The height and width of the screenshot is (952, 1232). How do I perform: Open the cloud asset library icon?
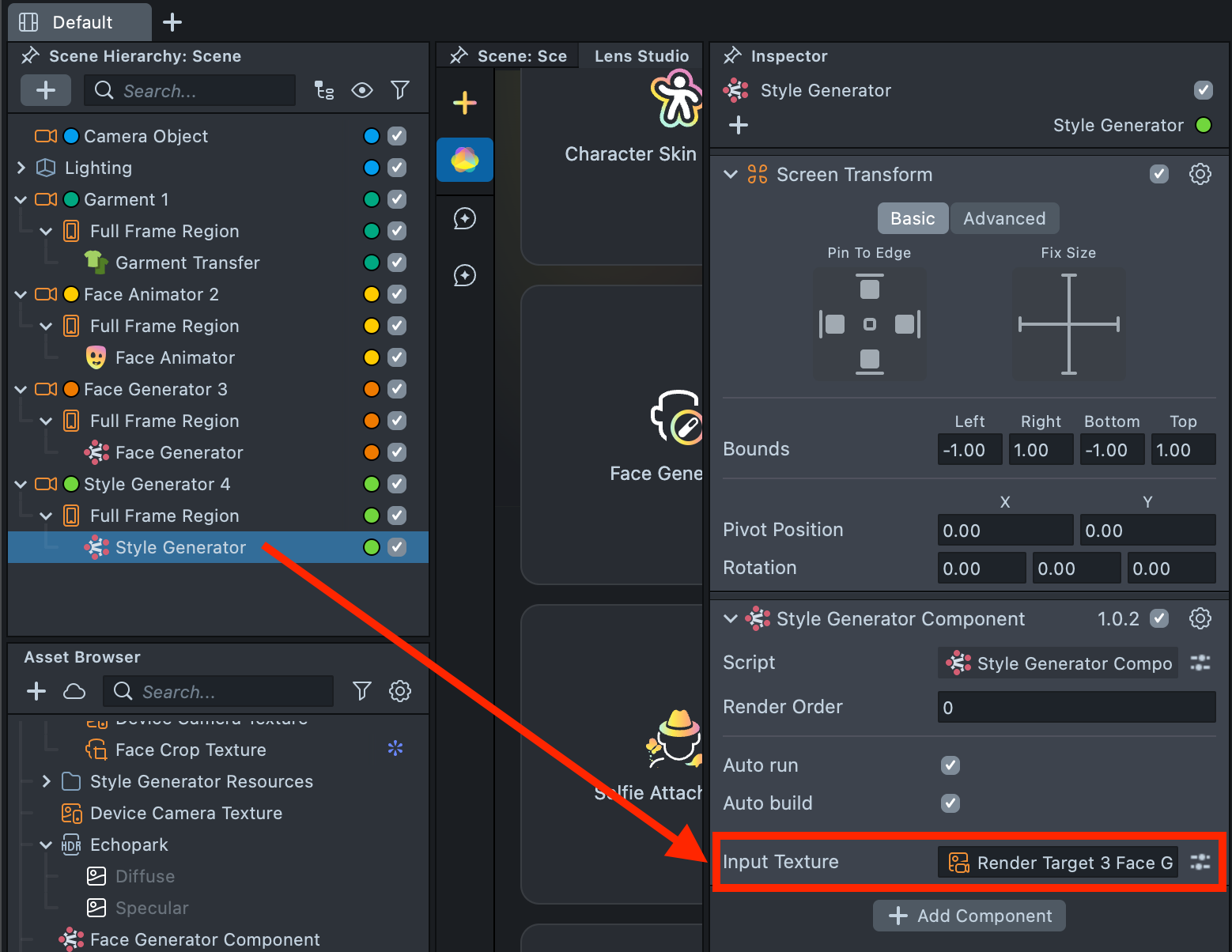pyautogui.click(x=74, y=691)
